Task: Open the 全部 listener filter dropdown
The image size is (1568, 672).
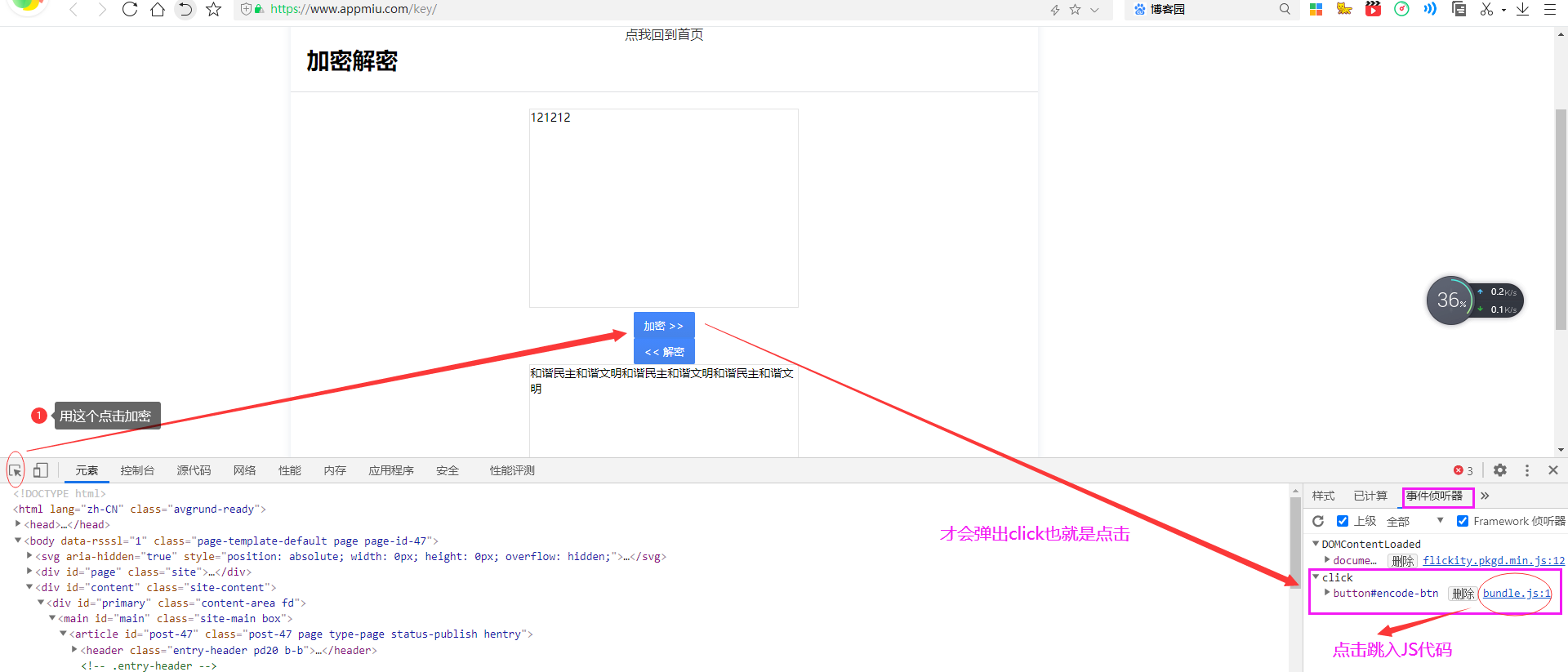Action: point(1415,521)
